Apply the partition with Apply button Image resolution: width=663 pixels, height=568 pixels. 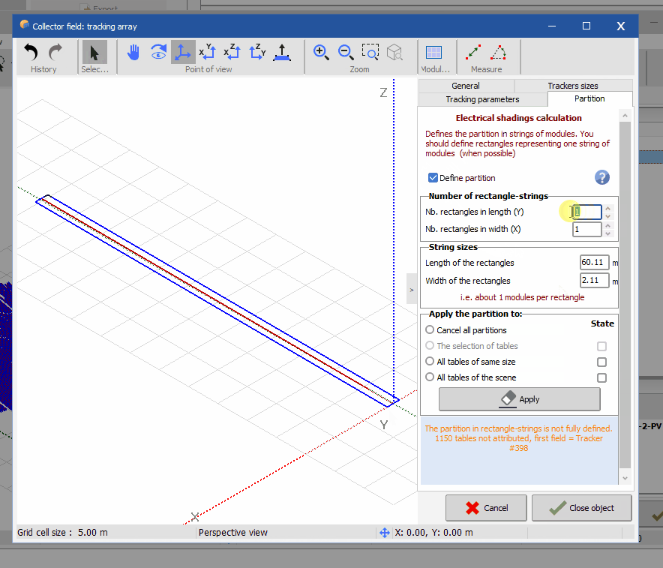[520, 399]
